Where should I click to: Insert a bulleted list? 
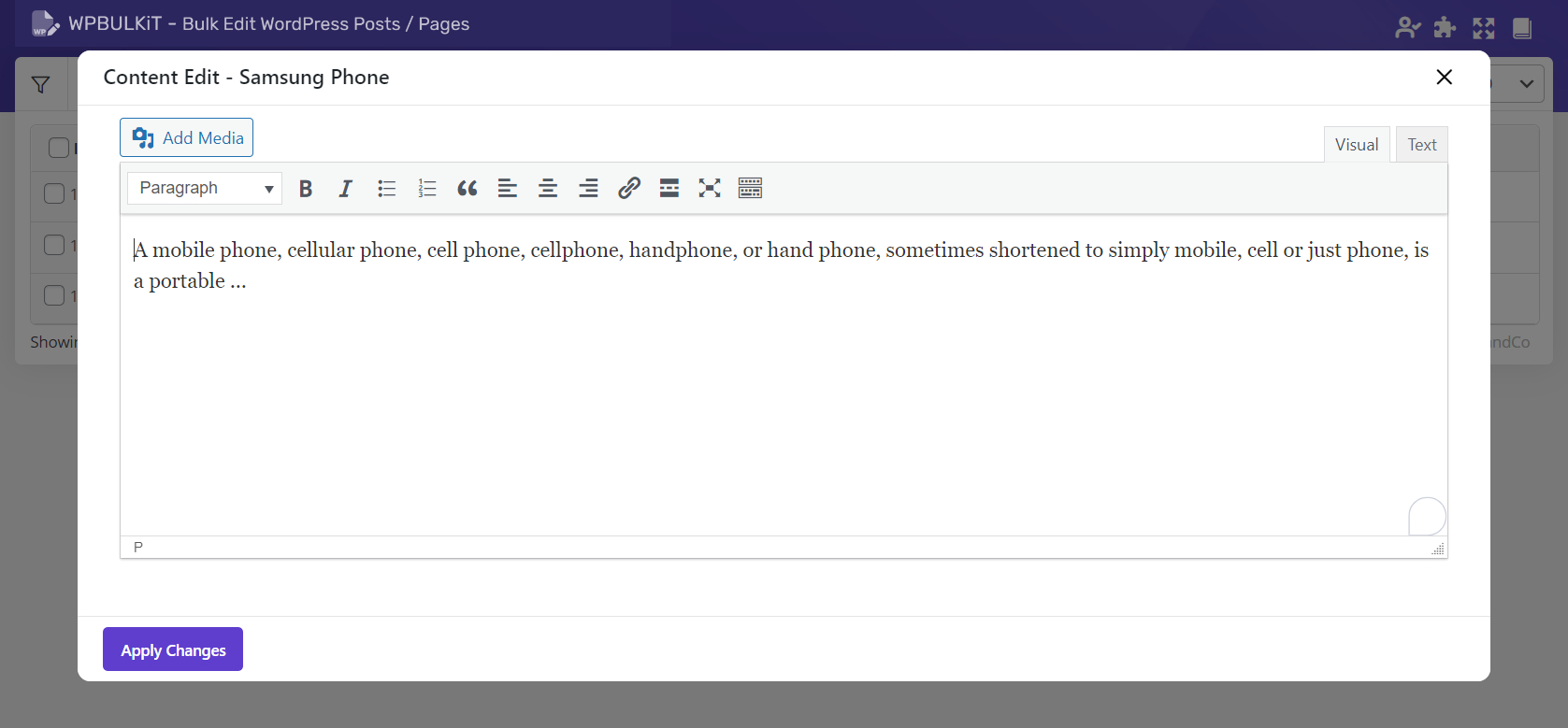pos(386,189)
